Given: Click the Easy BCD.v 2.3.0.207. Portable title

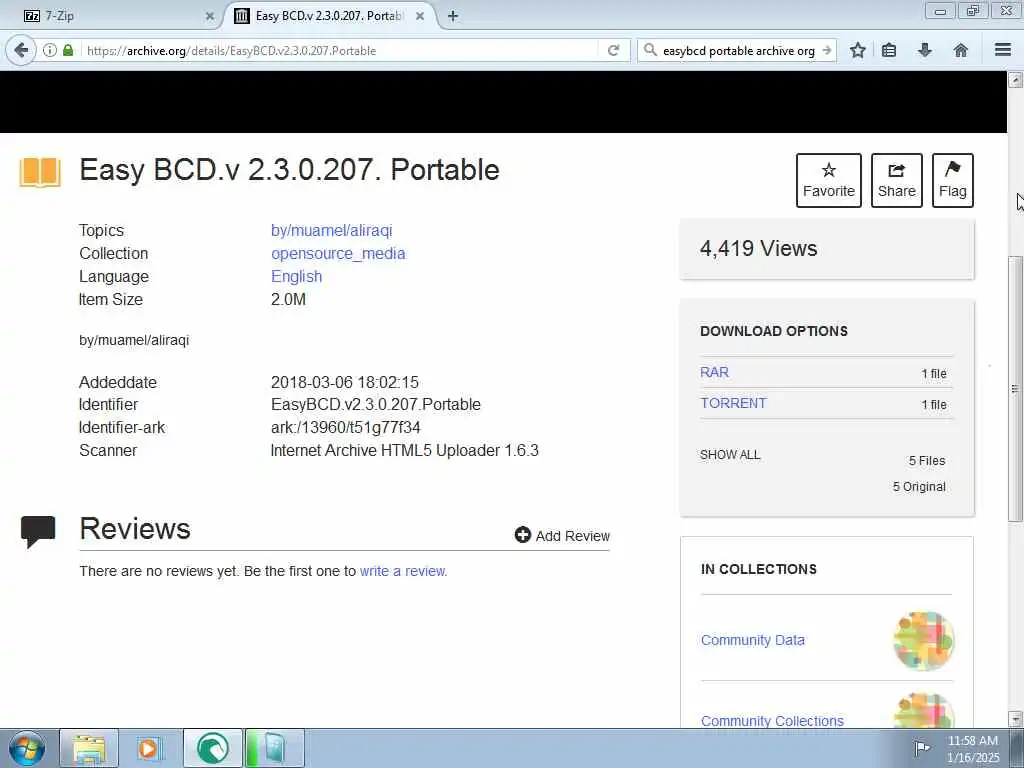Looking at the screenshot, I should pyautogui.click(x=289, y=170).
